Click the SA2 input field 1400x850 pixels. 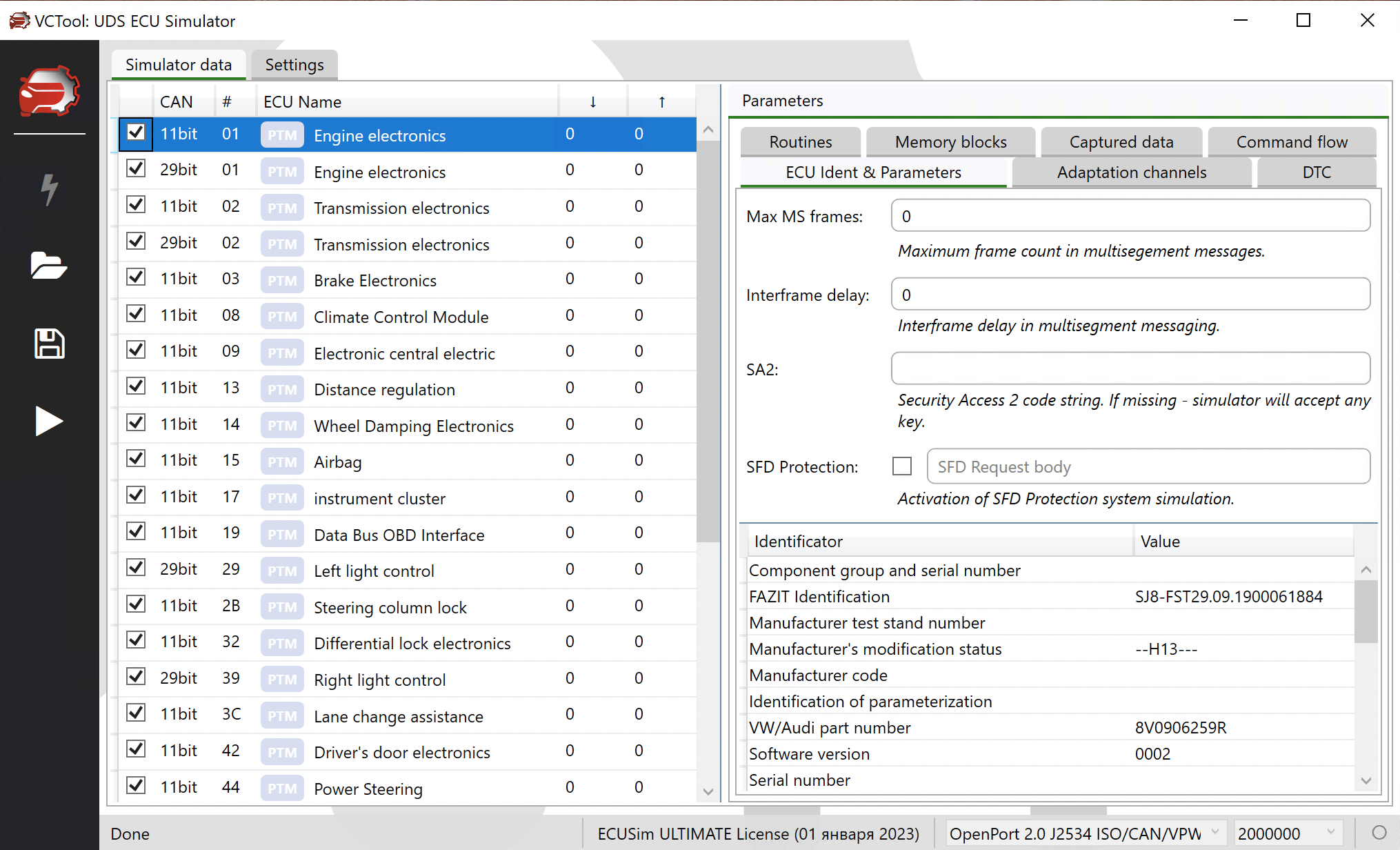click(1130, 368)
